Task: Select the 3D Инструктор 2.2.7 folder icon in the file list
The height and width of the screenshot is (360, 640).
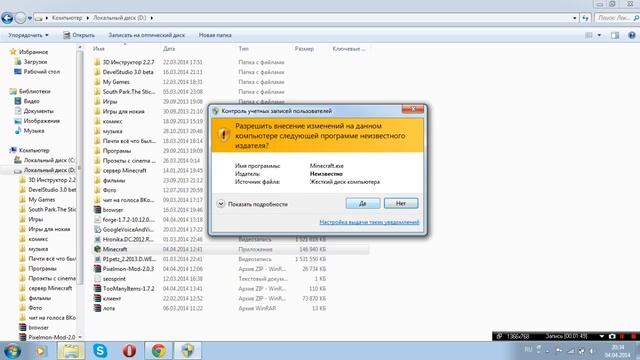Action: tap(97, 62)
